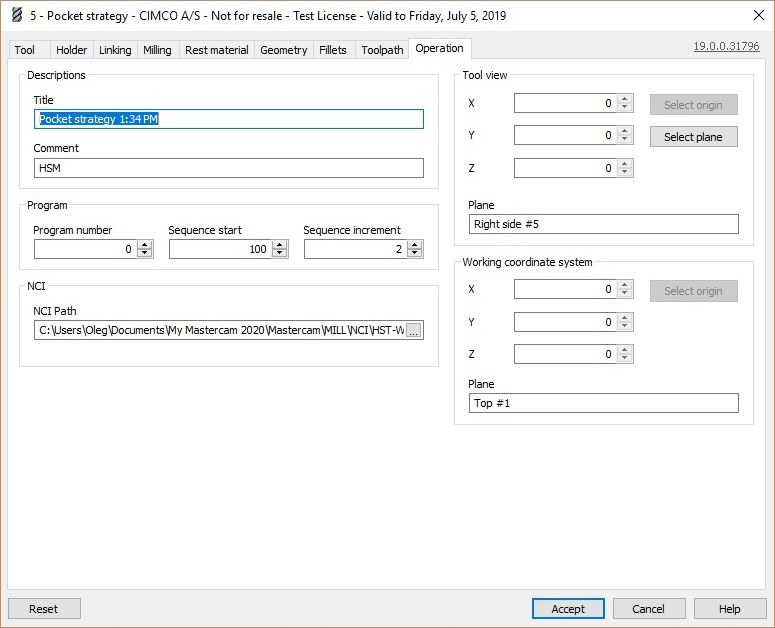Focus the Comment field containing HSM
The image size is (775, 628).
click(x=228, y=168)
